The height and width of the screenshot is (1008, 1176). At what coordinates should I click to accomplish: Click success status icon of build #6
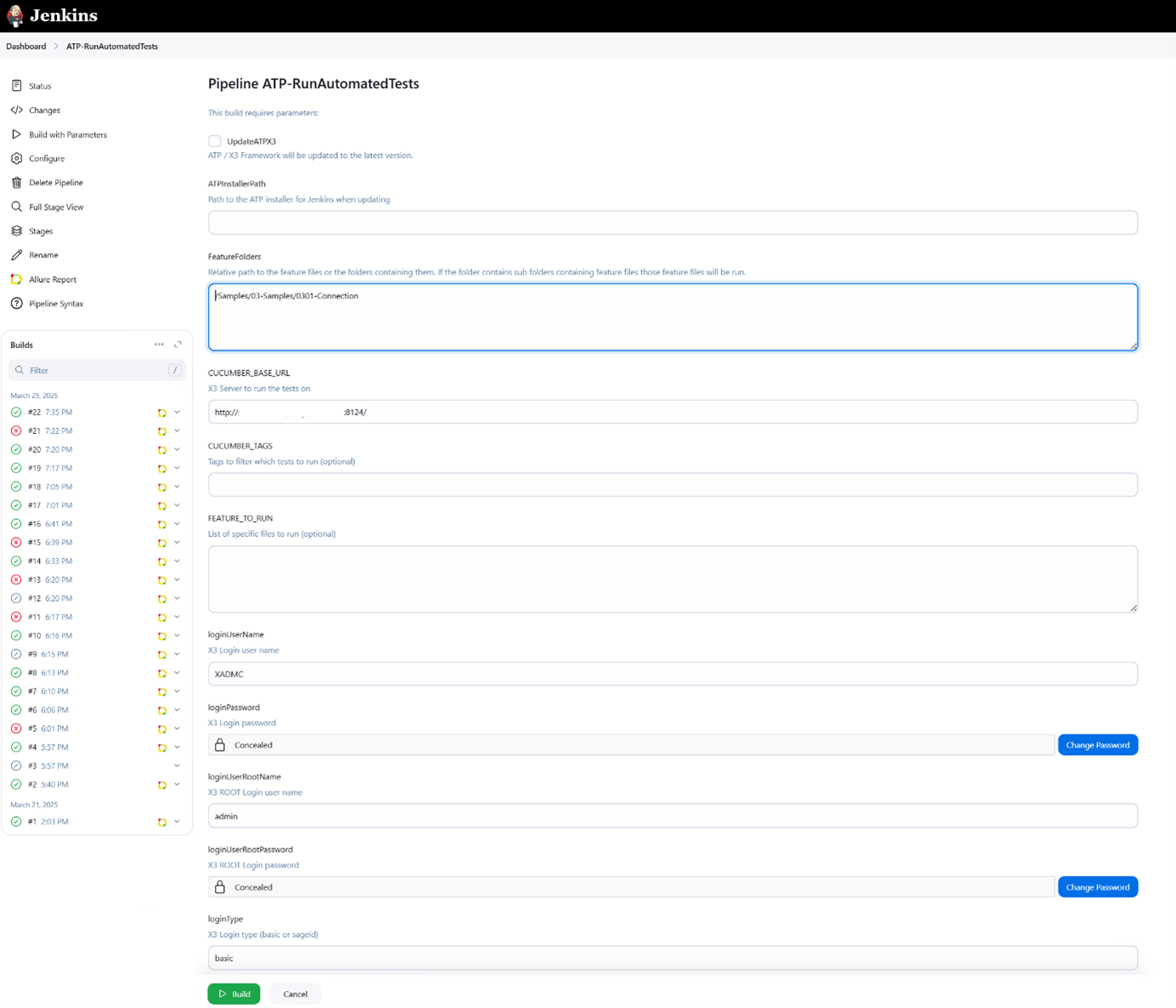[16, 710]
